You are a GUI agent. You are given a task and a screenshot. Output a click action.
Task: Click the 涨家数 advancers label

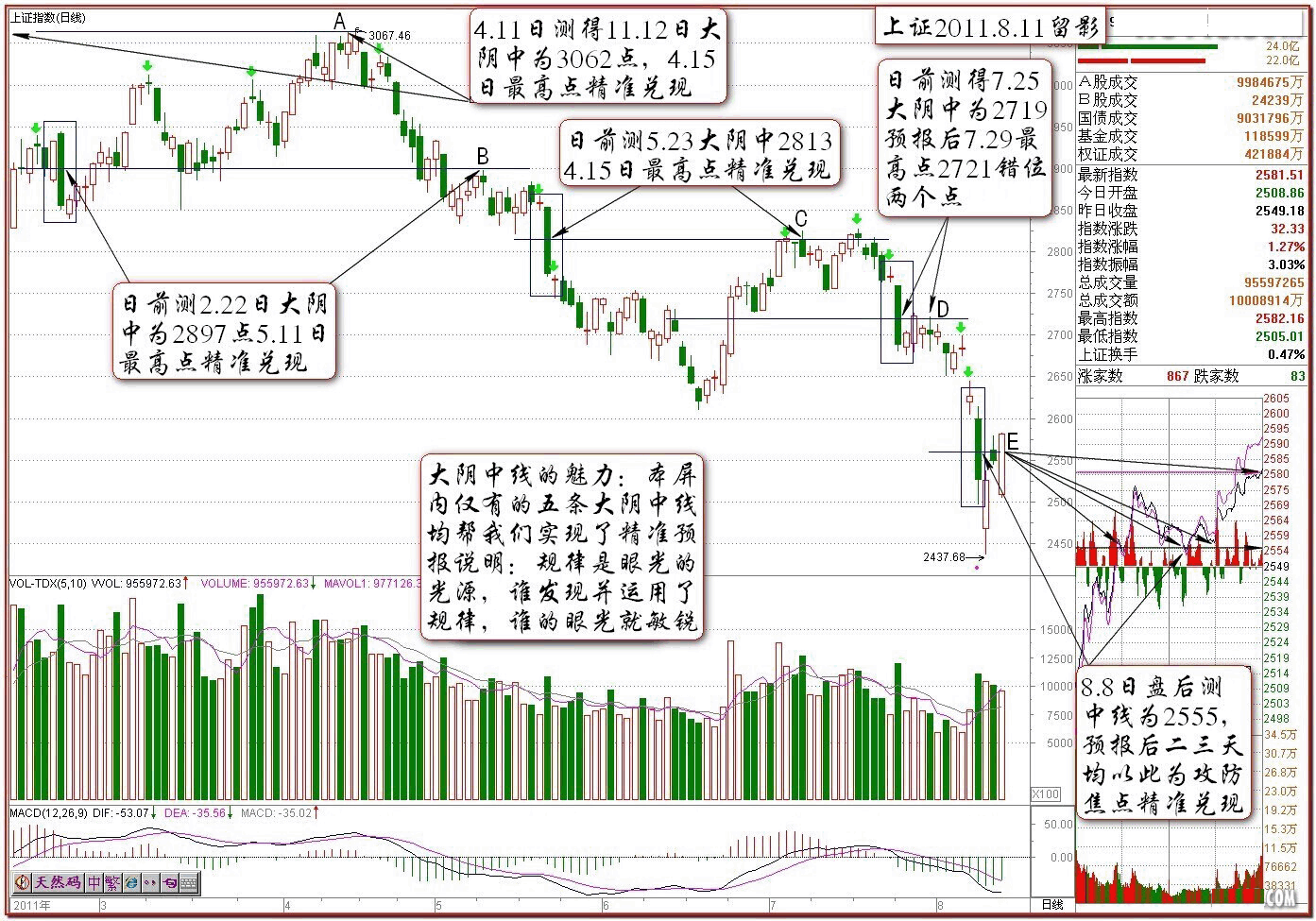1100,376
